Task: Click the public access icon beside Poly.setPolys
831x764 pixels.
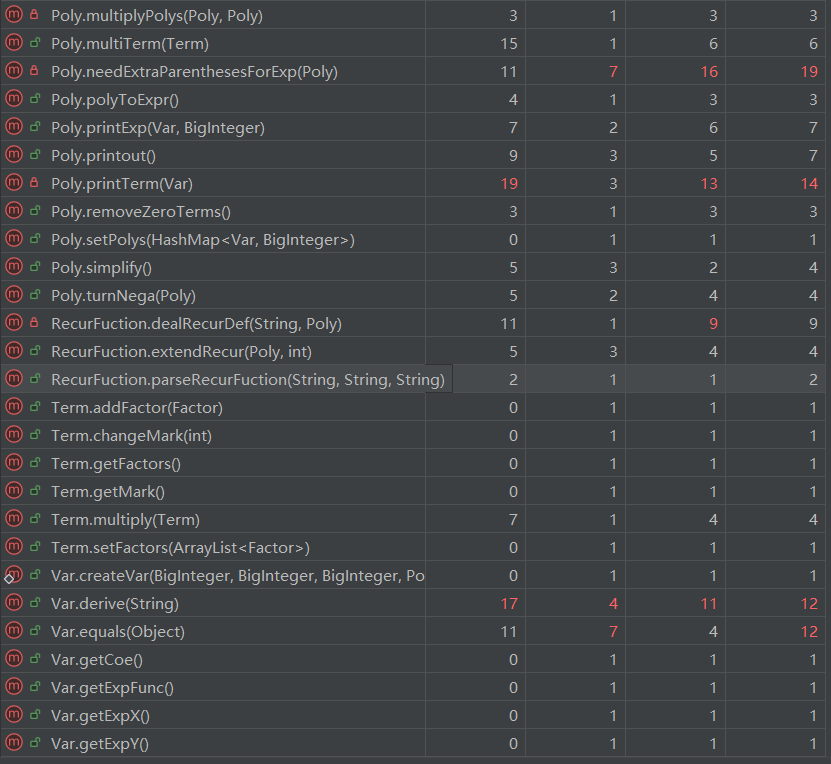Action: coord(35,239)
